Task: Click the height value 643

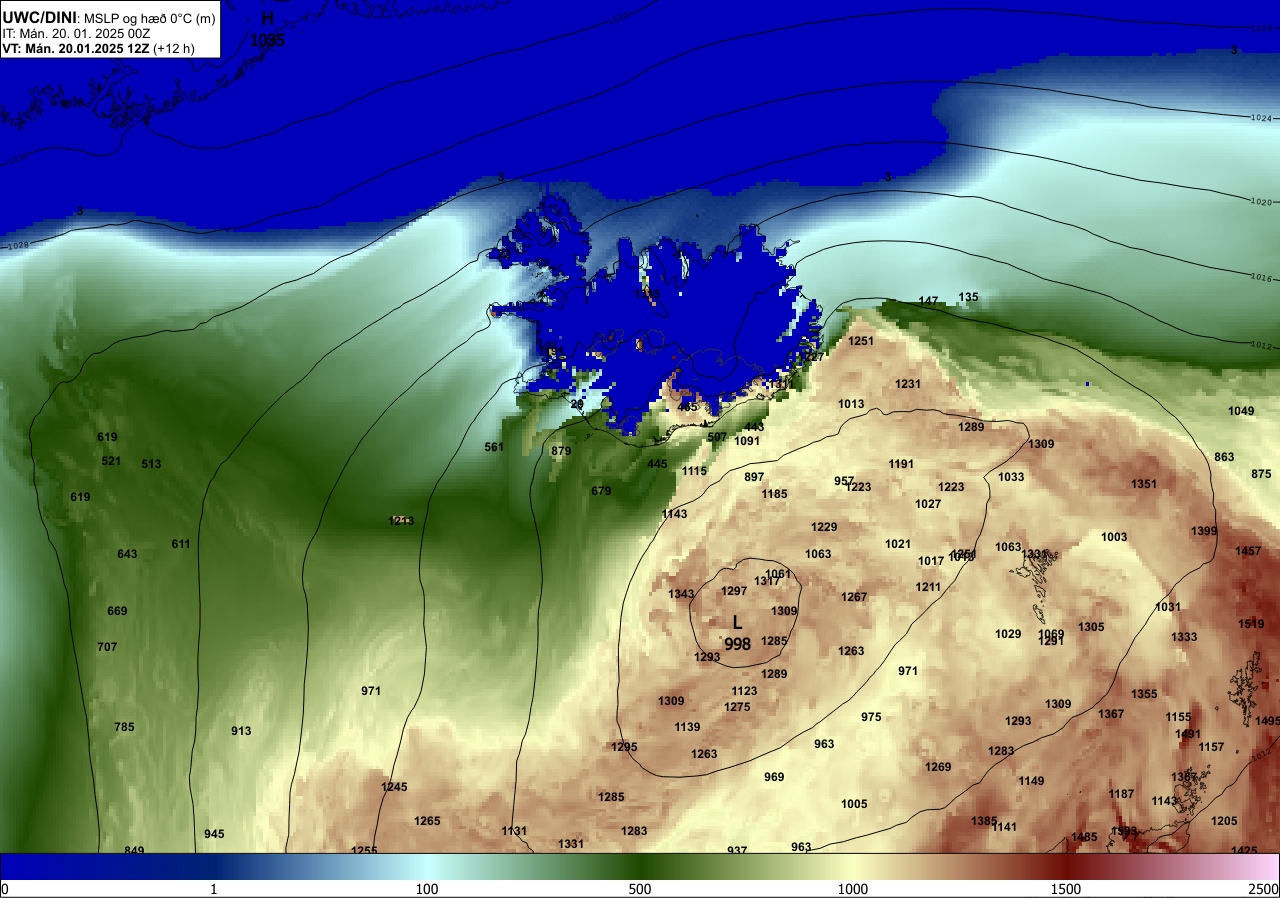Action: (127, 554)
